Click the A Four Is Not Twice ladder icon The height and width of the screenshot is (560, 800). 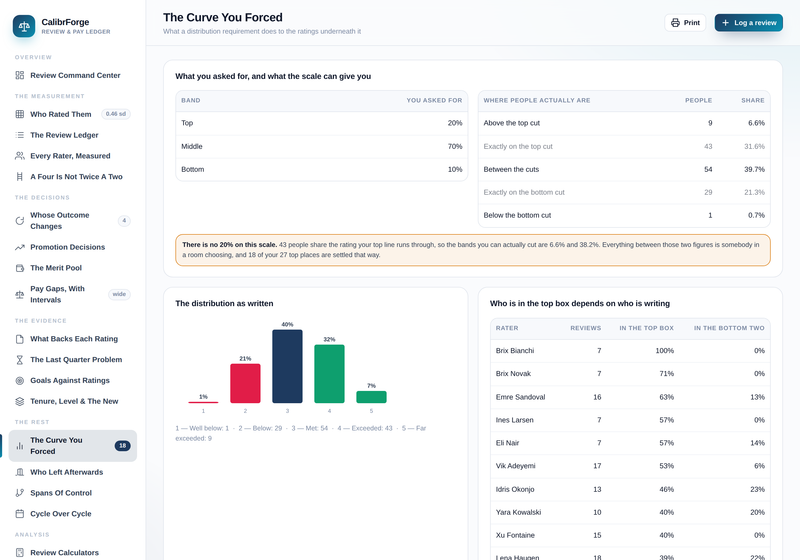[19, 176]
